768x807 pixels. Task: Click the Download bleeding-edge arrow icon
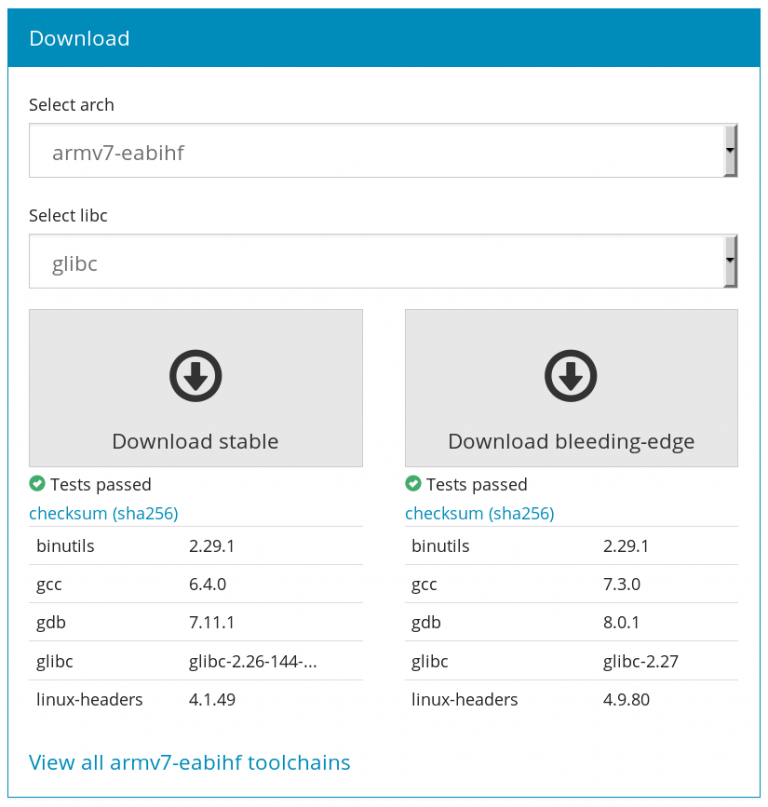[571, 376]
